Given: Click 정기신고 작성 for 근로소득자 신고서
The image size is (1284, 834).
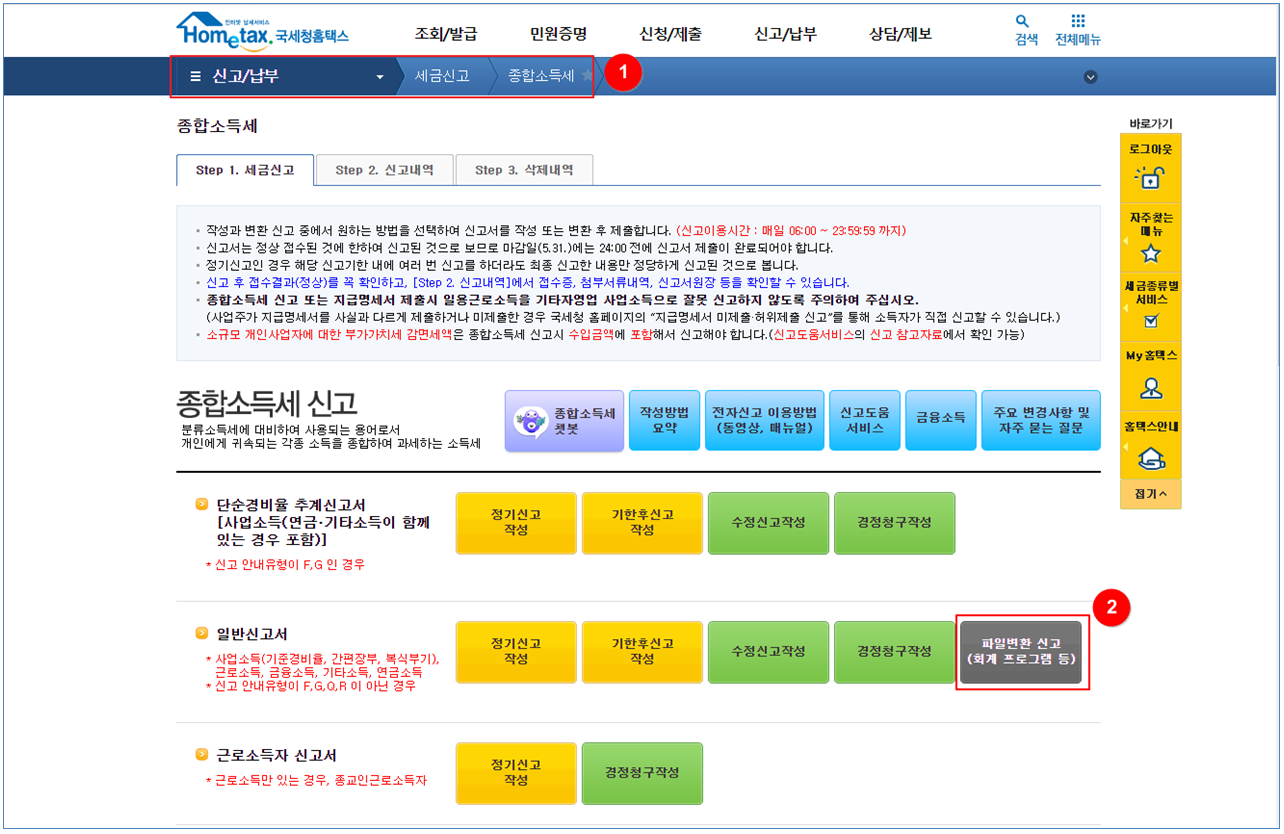Looking at the screenshot, I should (516, 773).
